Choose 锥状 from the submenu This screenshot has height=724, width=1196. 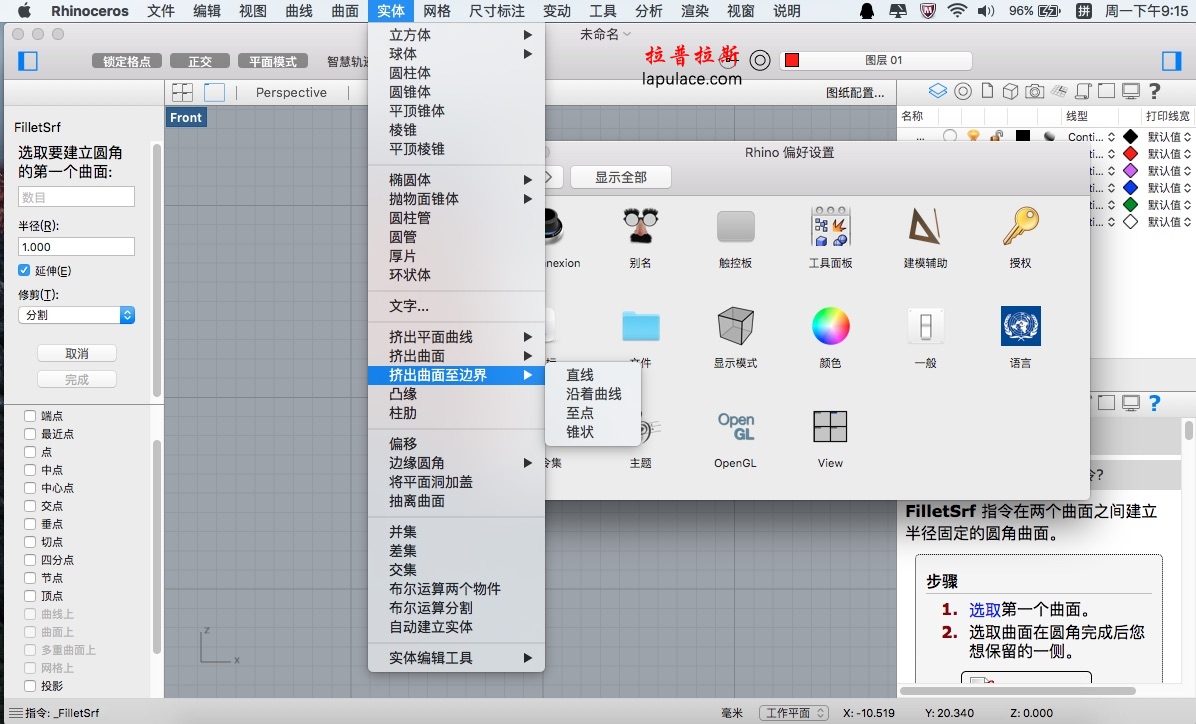(x=593, y=432)
